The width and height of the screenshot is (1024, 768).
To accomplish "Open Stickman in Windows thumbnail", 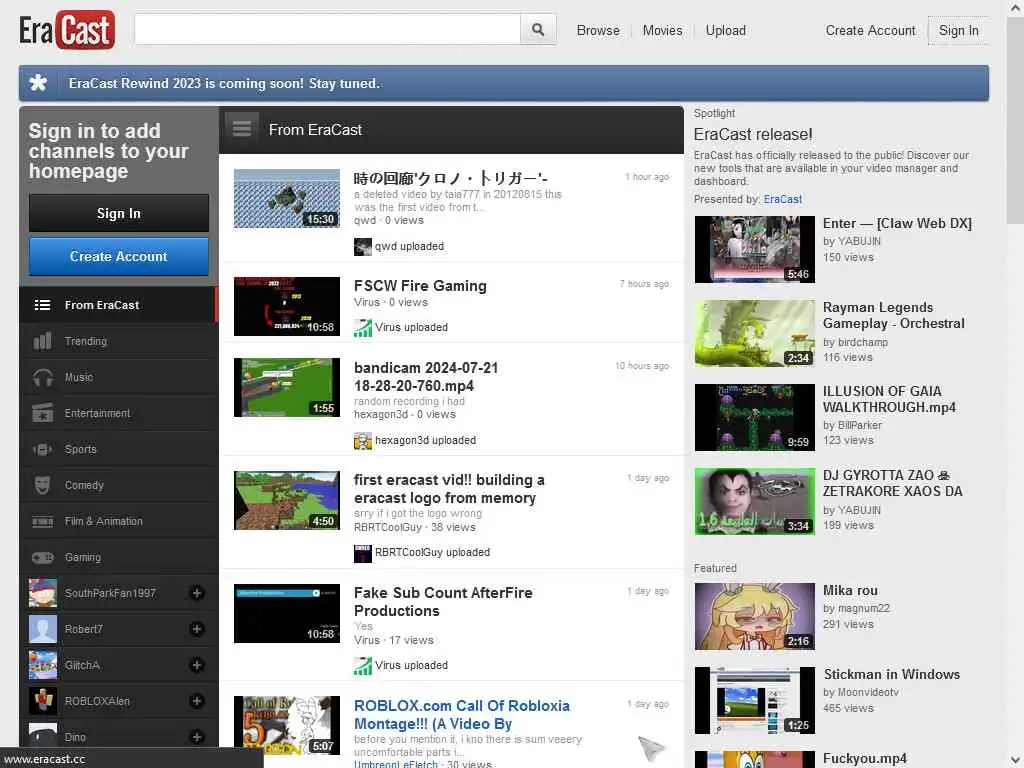I will click(754, 700).
